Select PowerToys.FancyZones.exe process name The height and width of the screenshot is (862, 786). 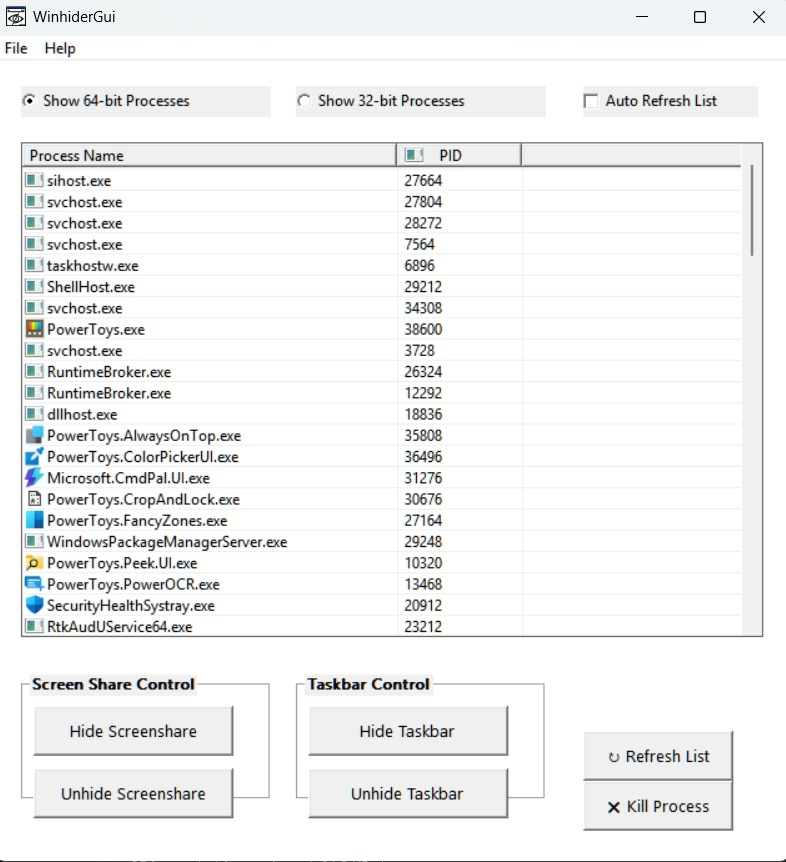click(x=137, y=521)
